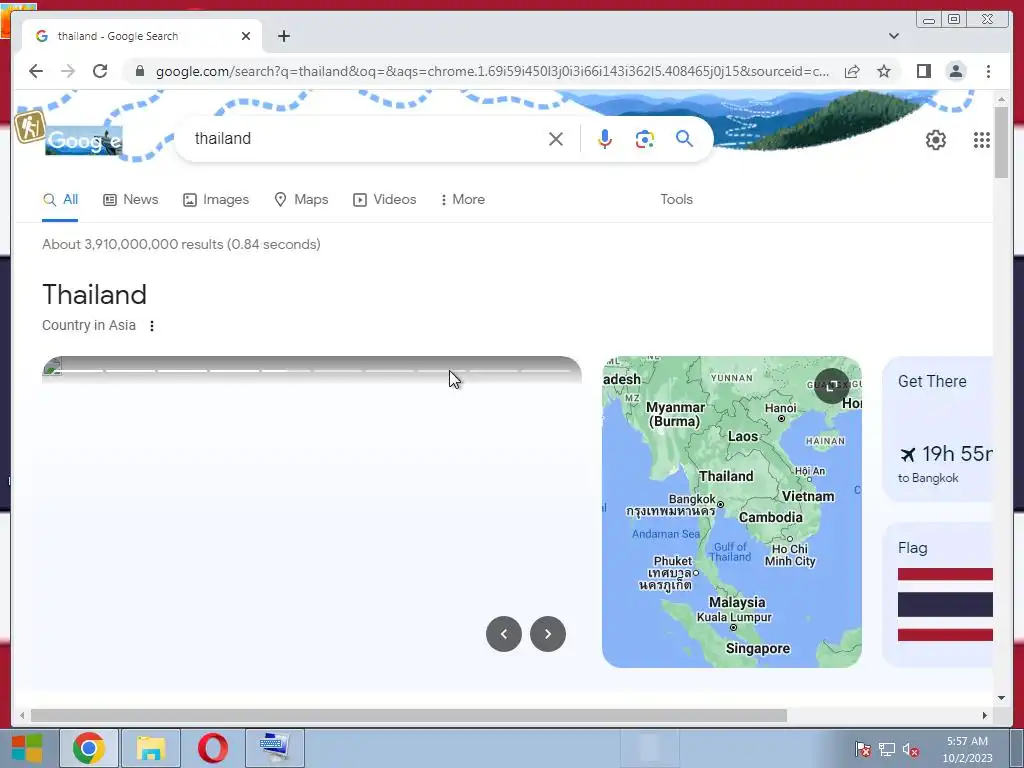
Task: View site information via the lock icon
Action: tap(140, 71)
